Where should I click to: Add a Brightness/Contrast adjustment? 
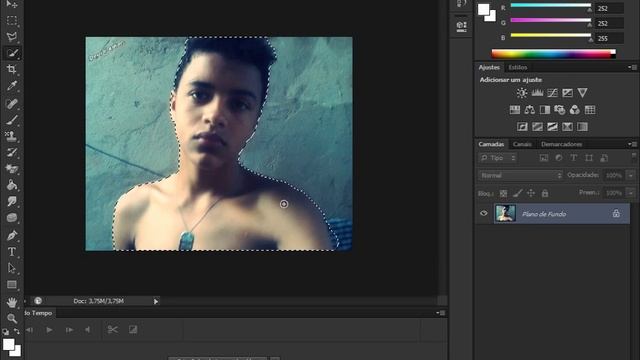click(522, 93)
